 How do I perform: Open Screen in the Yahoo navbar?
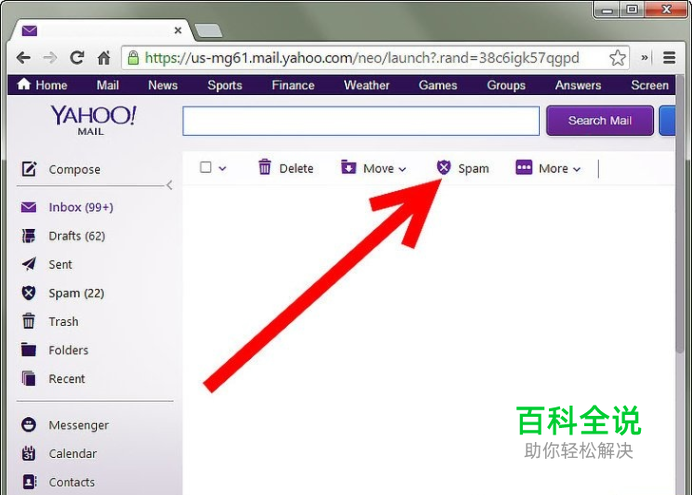point(650,85)
